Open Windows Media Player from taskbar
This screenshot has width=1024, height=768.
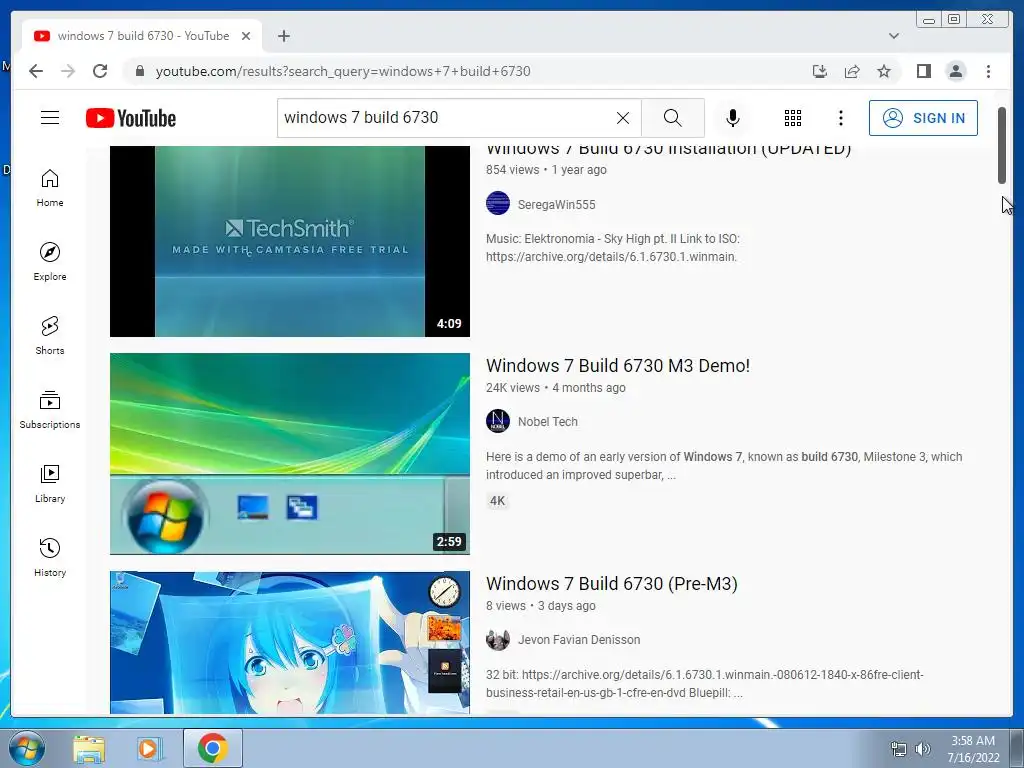pos(149,748)
